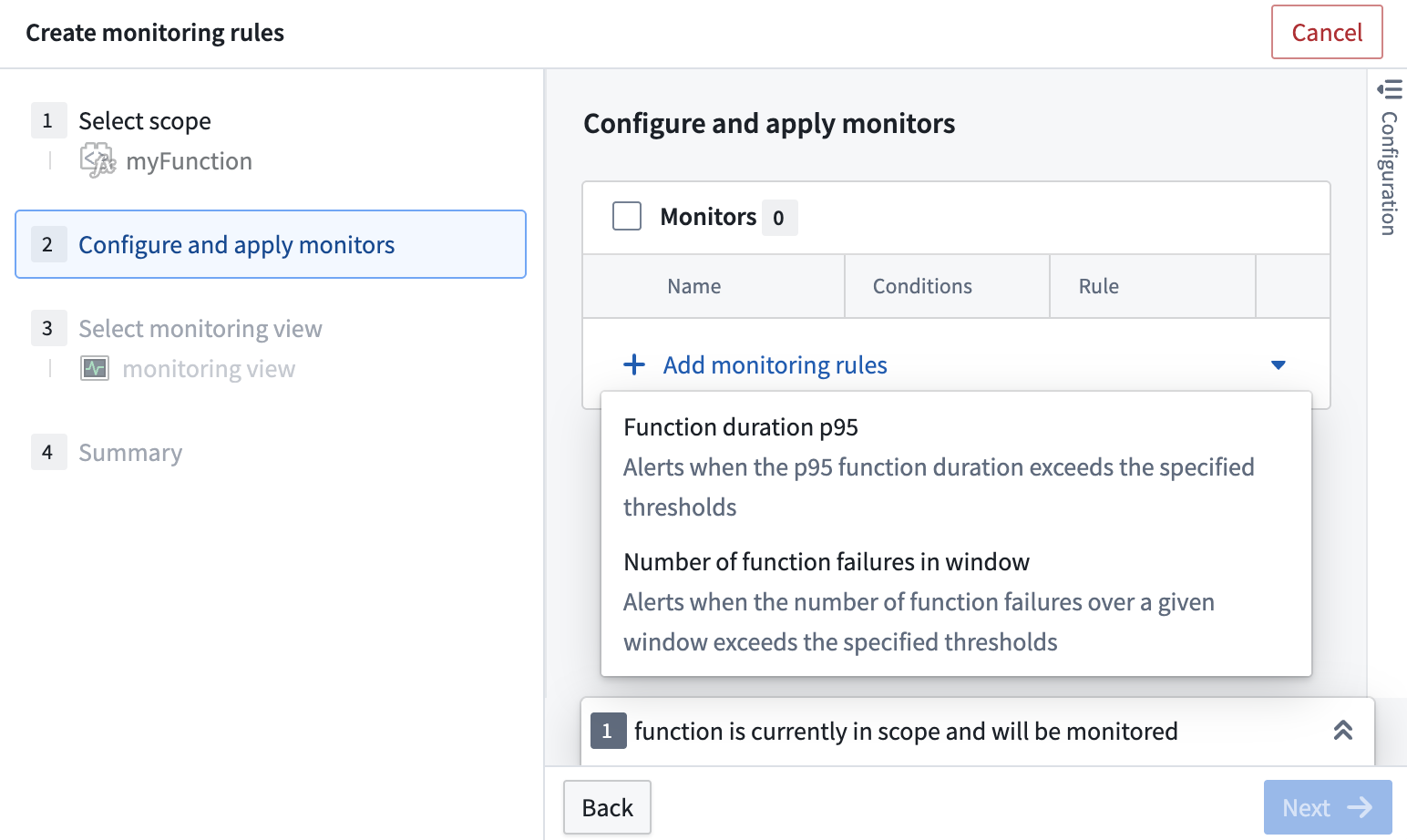Screen dimensions: 1407x840
Task: Click the Conditions column header
Action: [922, 285]
